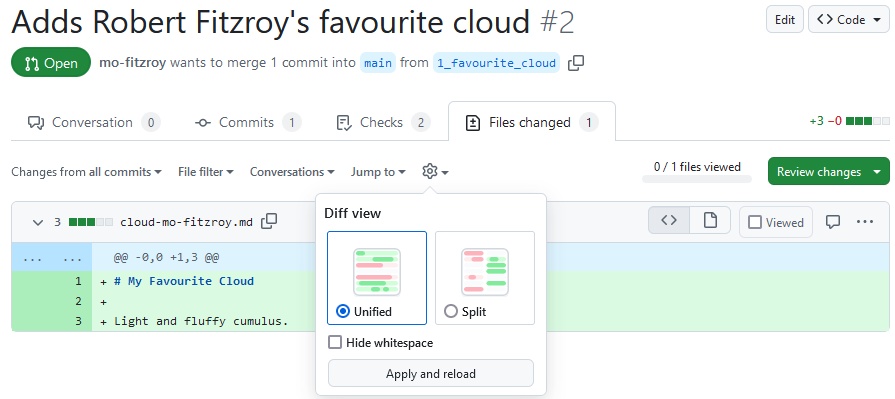The width and height of the screenshot is (895, 399).
Task: Click Apply and reload button
Action: 431,374
